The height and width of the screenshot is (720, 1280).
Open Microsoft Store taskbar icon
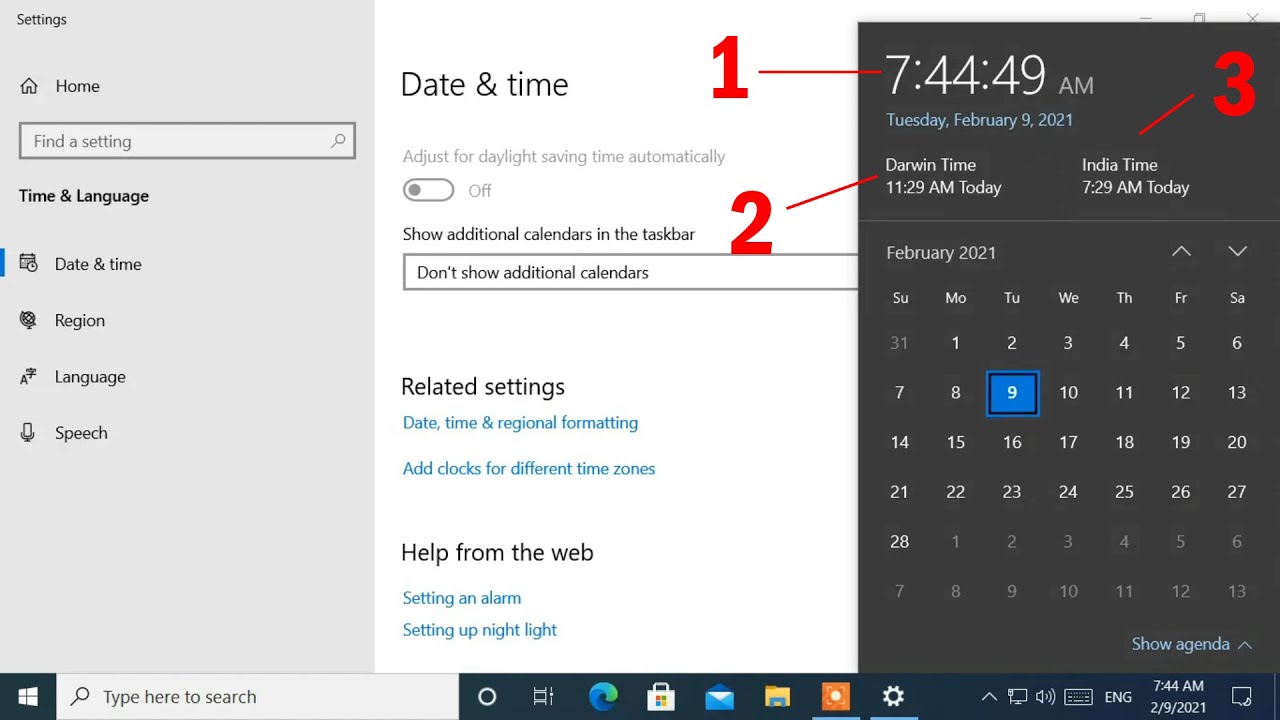point(661,697)
